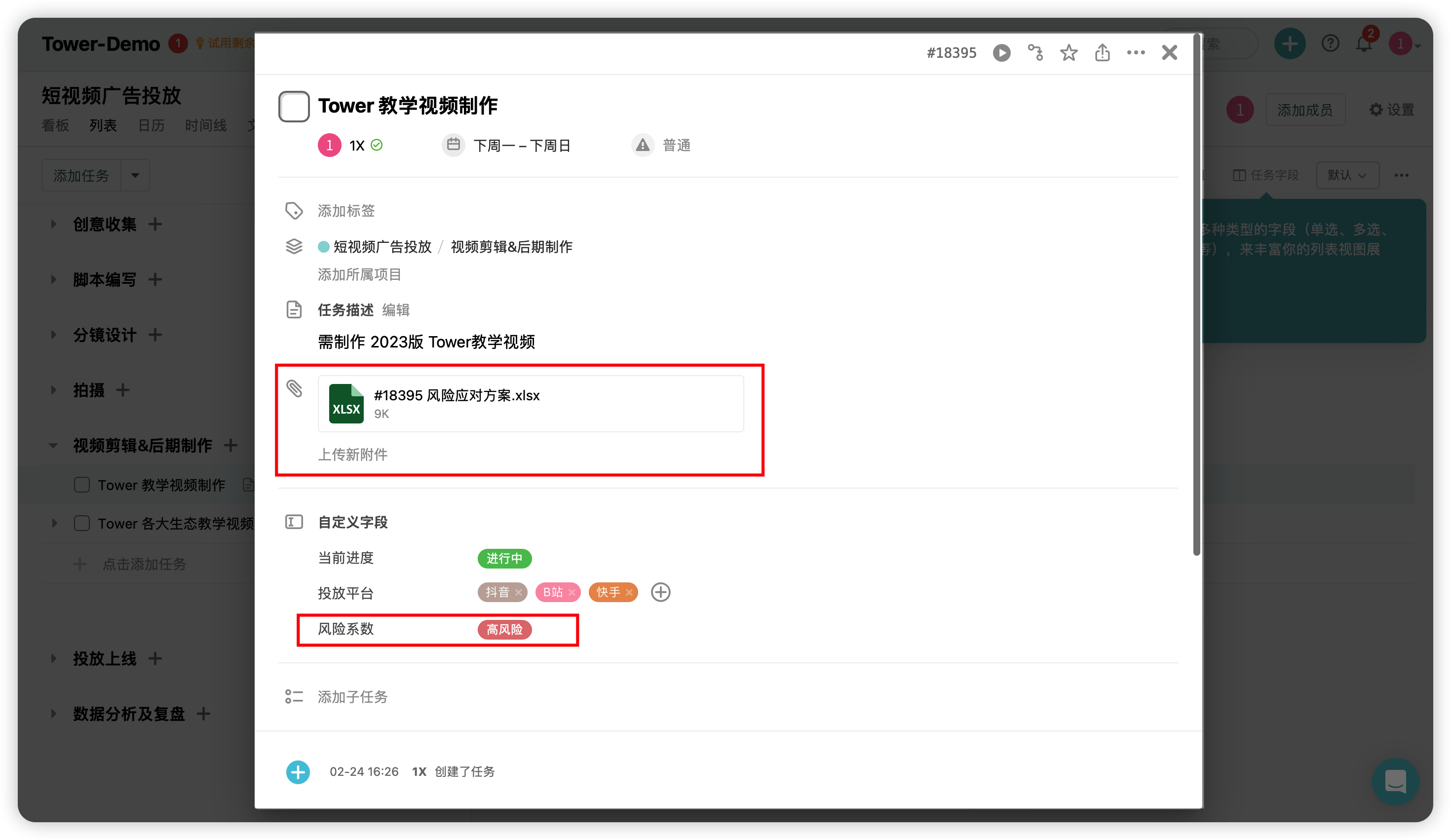
Task: Click 添加标签 to add a tag
Action: point(346,211)
